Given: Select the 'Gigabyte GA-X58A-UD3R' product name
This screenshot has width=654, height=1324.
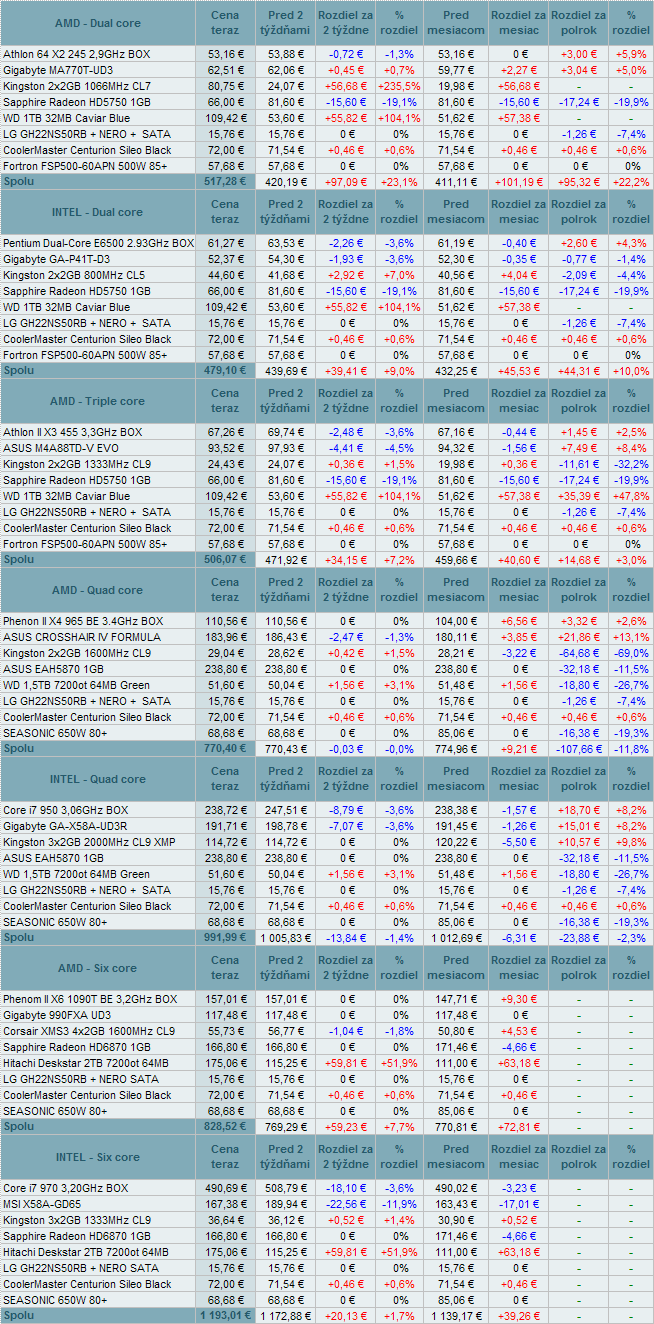Looking at the screenshot, I should [x=65, y=826].
